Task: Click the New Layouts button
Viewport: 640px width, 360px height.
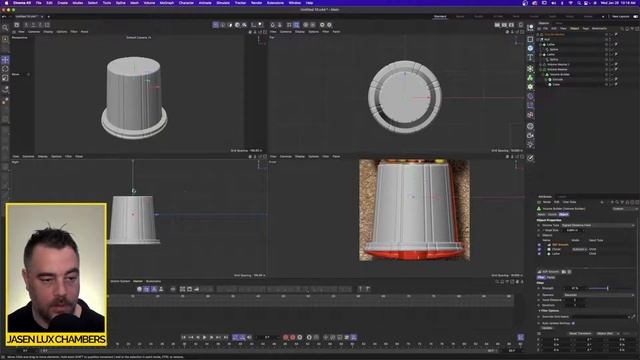Action: [x=620, y=16]
